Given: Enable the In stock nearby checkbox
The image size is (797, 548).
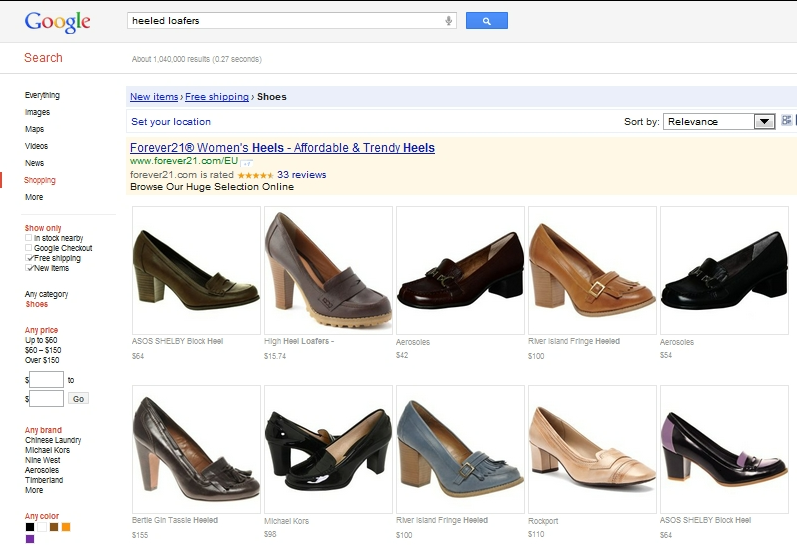Looking at the screenshot, I should [29, 238].
